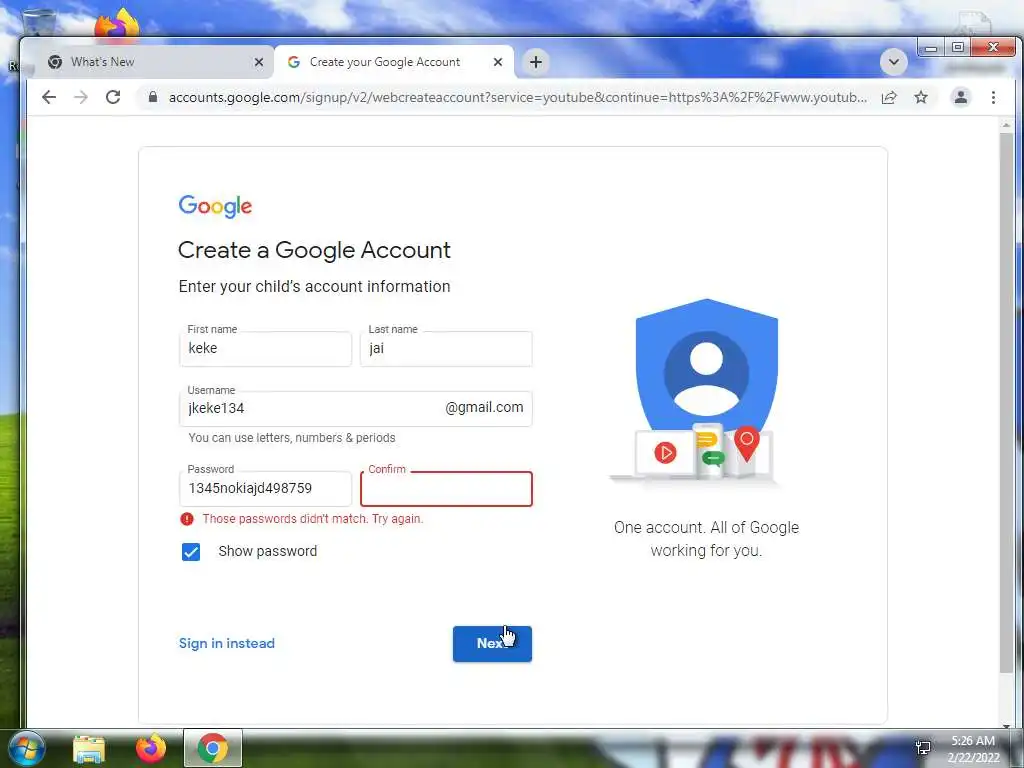Open the Chrome three-dot menu
This screenshot has width=1024, height=768.
point(993,97)
